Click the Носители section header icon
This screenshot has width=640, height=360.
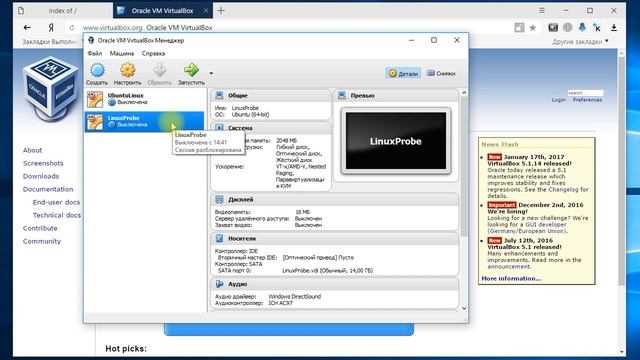(219, 238)
